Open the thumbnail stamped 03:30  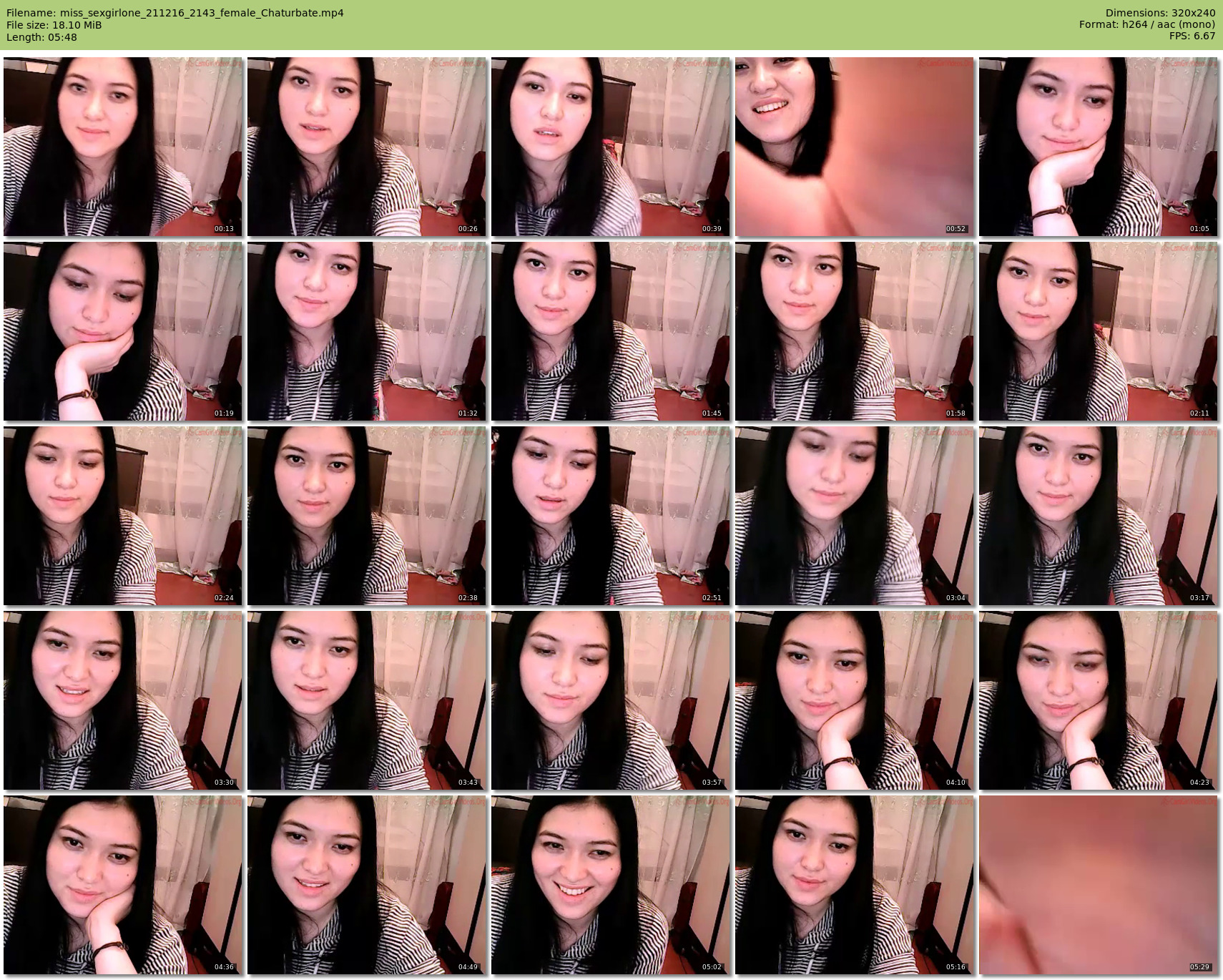click(123, 700)
